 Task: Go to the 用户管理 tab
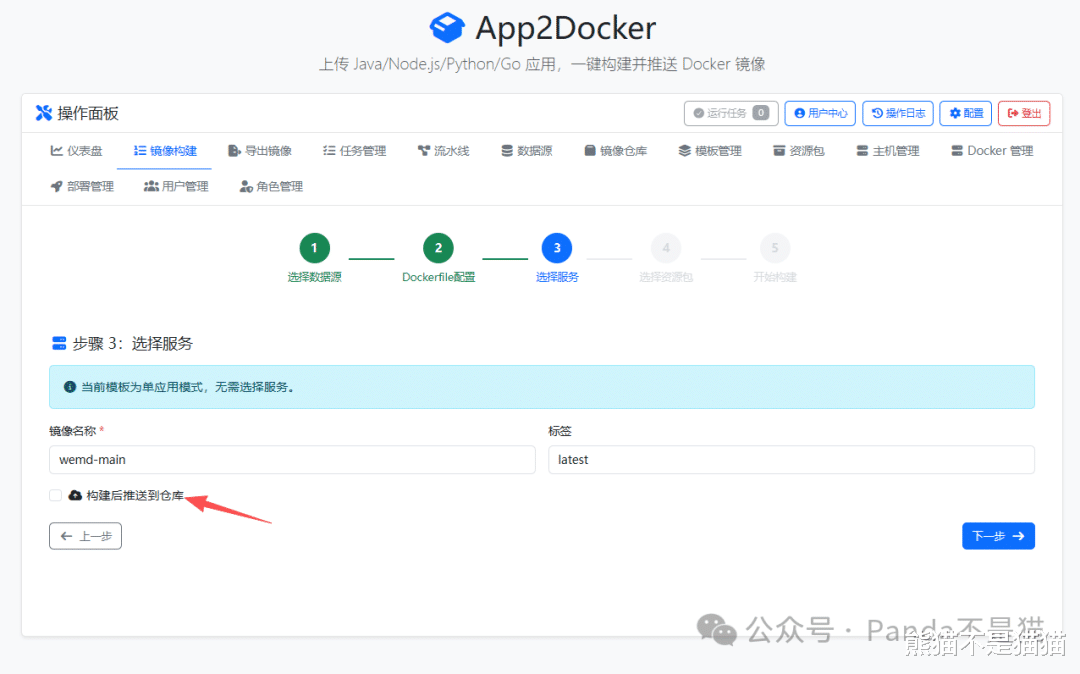pos(176,187)
